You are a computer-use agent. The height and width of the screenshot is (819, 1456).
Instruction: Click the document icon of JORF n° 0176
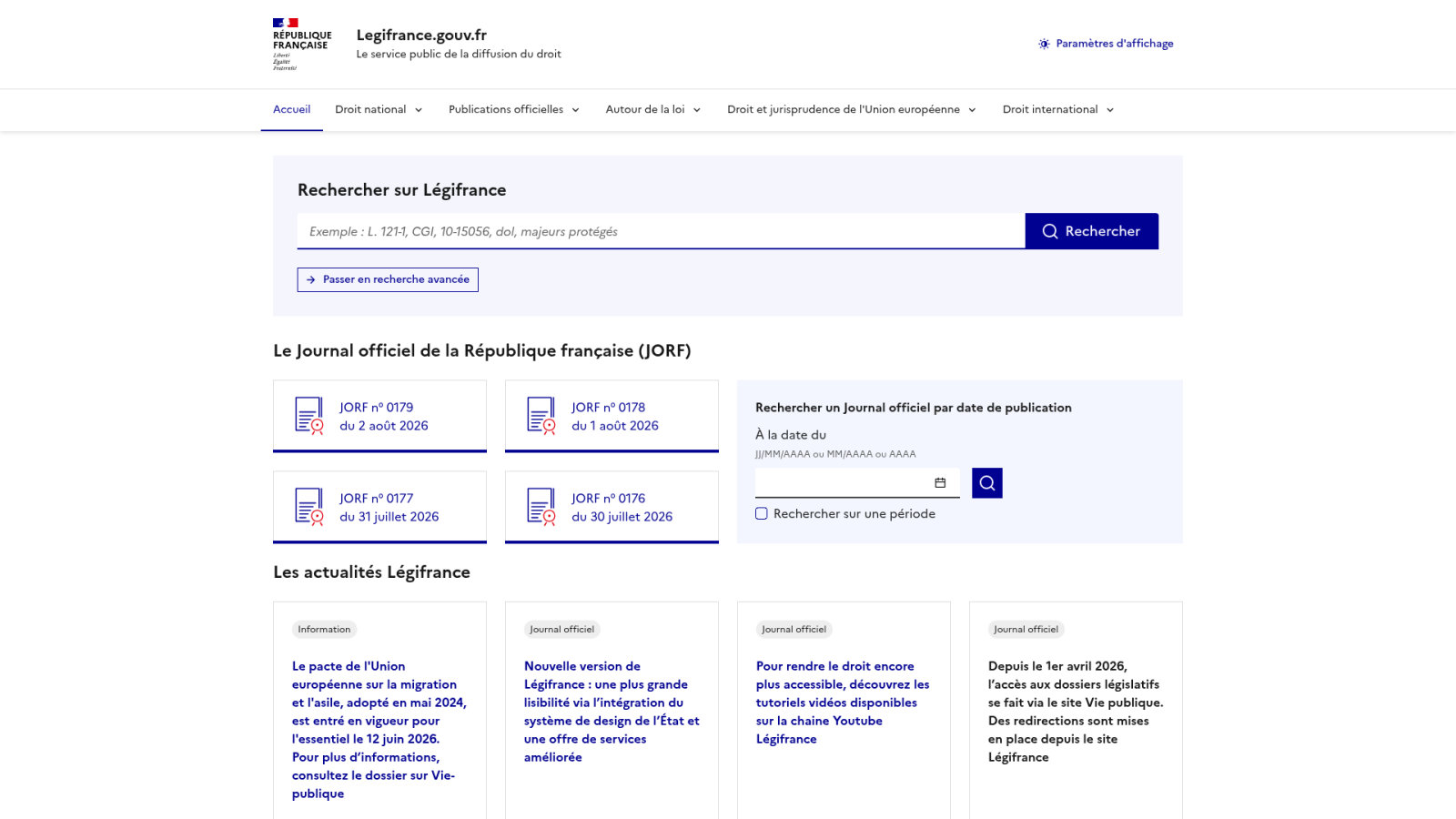(541, 507)
